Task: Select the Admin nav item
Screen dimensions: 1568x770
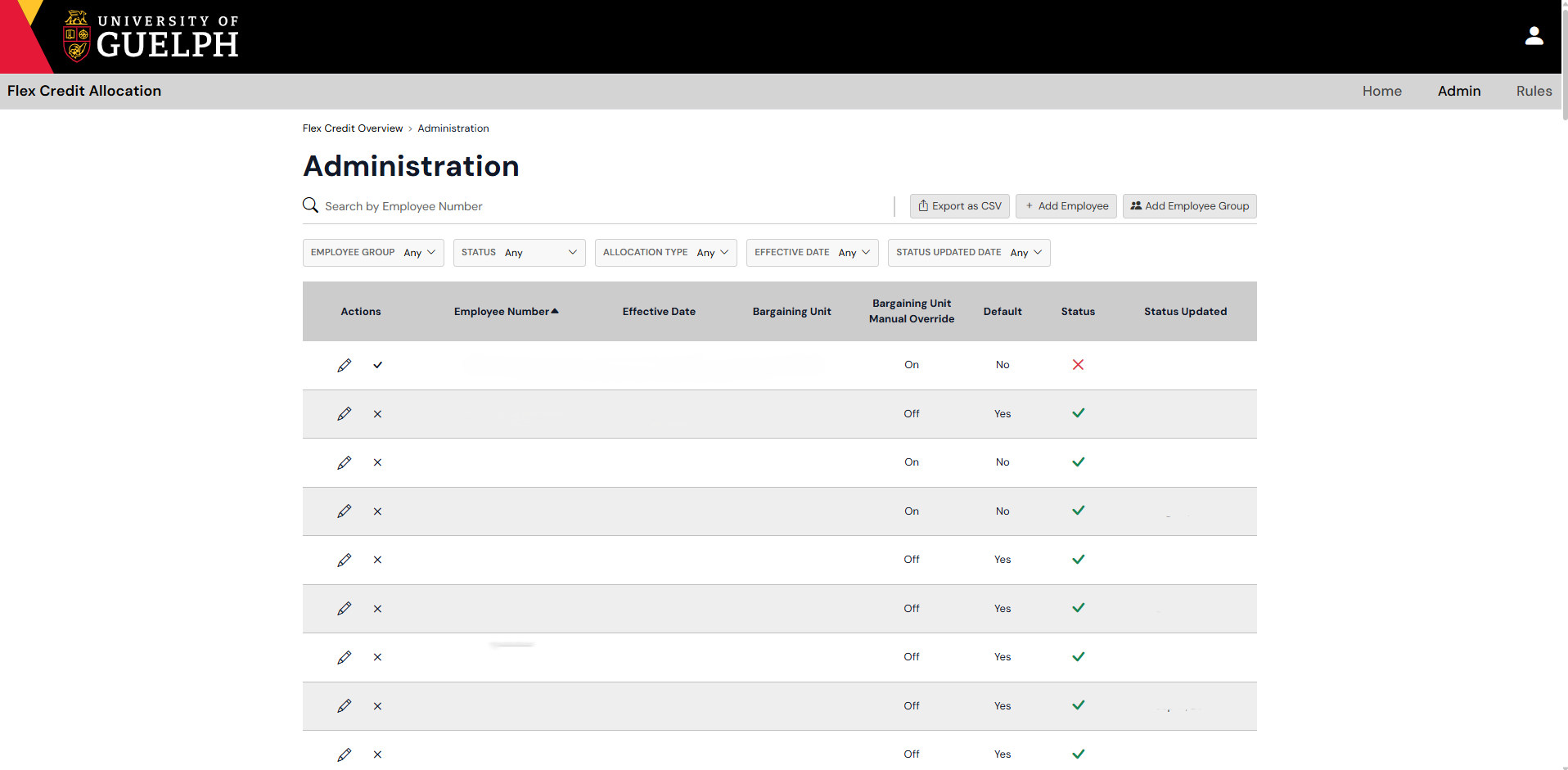Action: tap(1458, 91)
